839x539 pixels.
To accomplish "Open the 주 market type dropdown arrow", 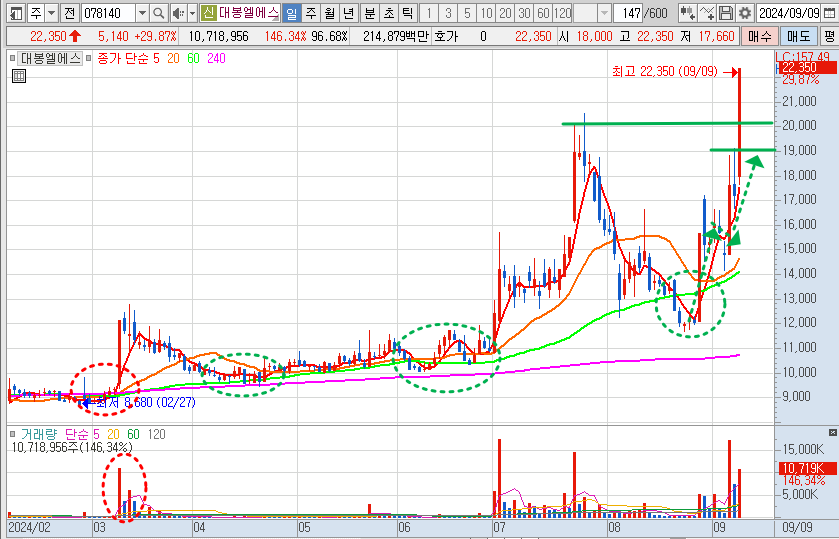I will pos(51,13).
